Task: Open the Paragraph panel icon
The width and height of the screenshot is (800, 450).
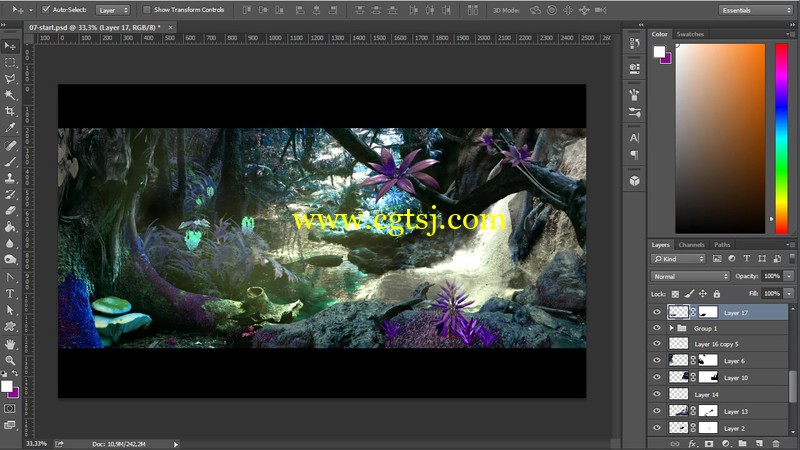Action: pos(634,155)
